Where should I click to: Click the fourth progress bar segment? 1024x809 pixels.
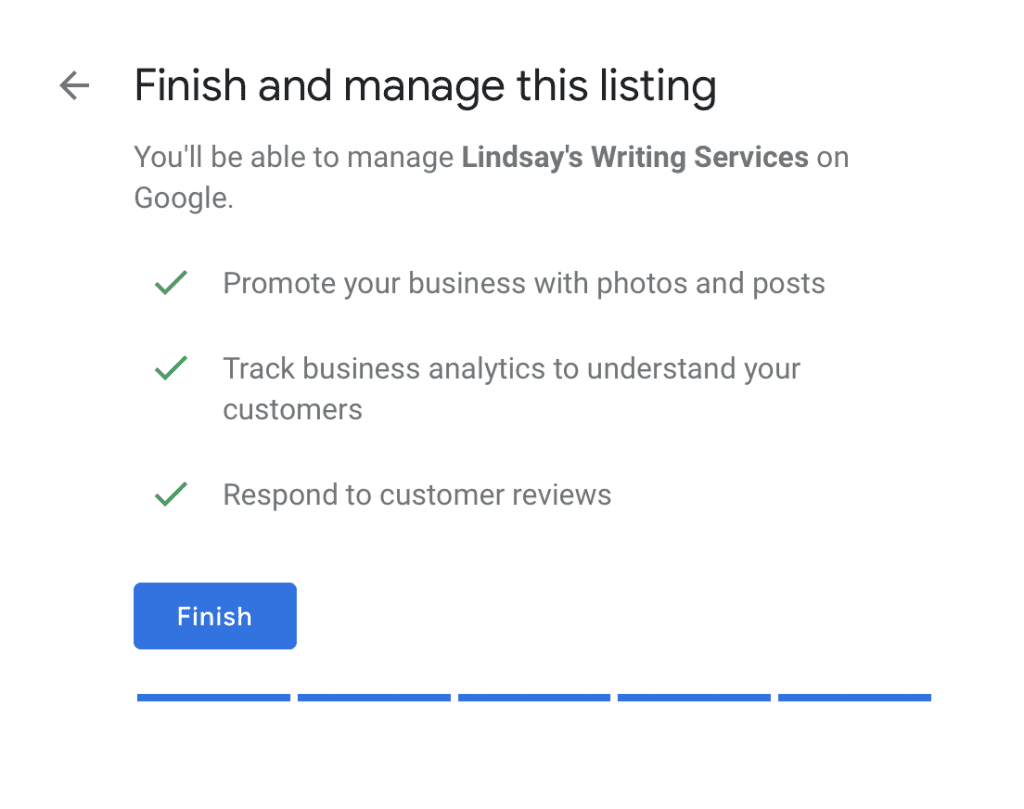click(693, 697)
